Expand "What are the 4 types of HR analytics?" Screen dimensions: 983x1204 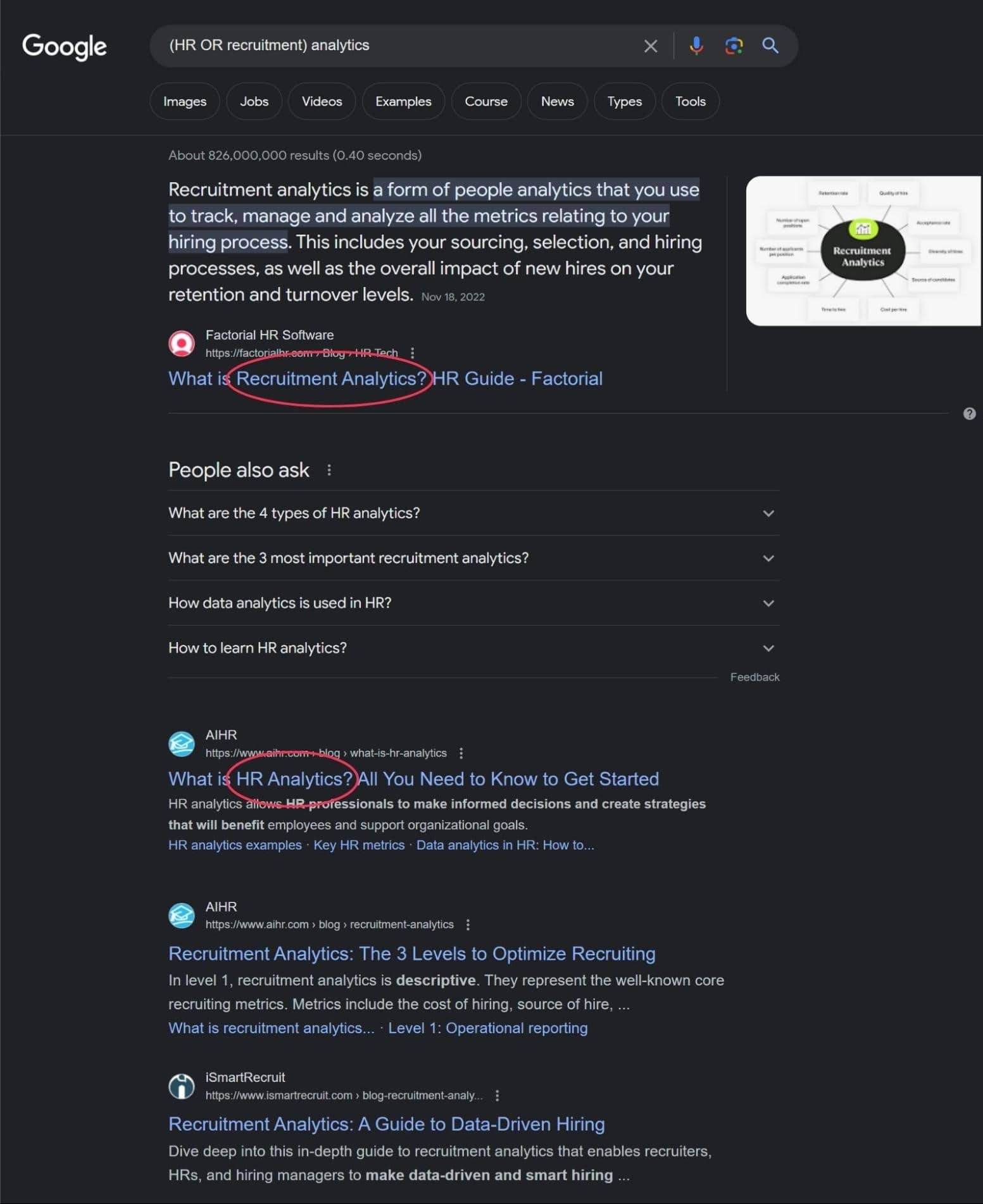pos(768,513)
